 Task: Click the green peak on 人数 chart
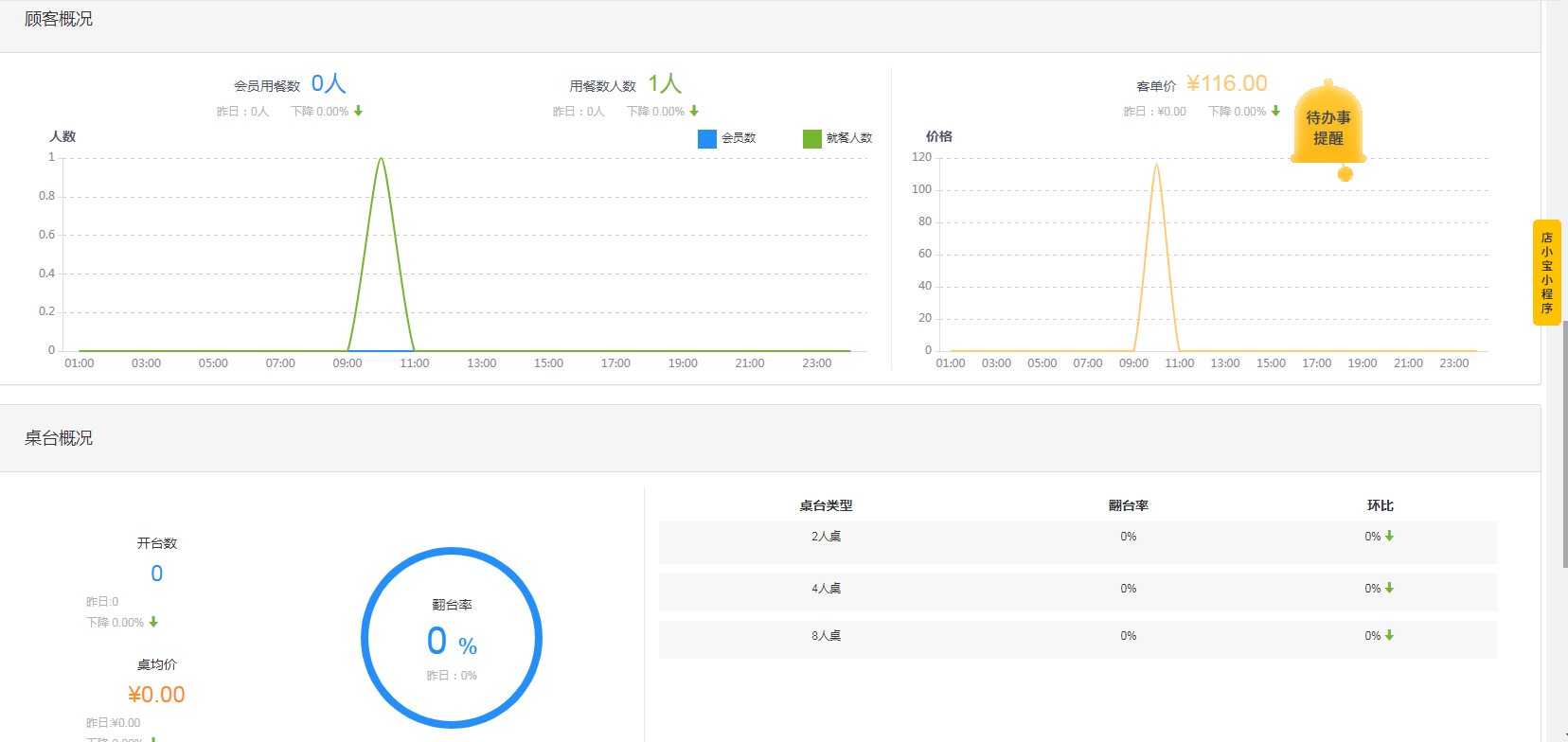pos(381,159)
